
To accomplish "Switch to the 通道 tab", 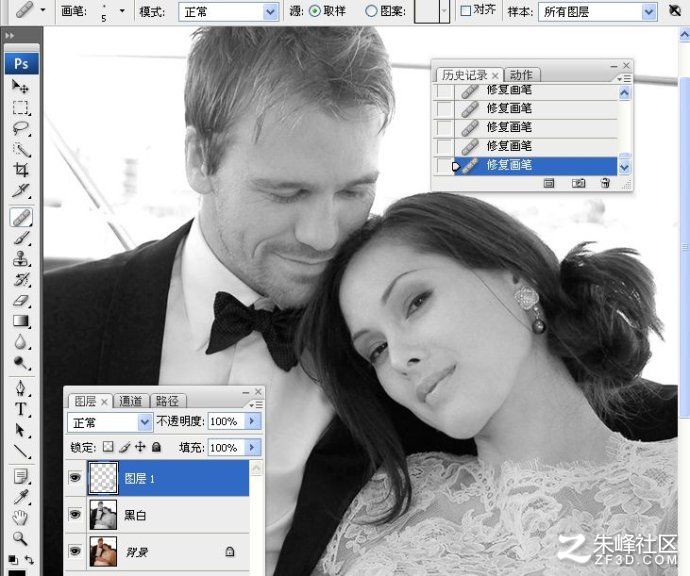I will [x=131, y=401].
